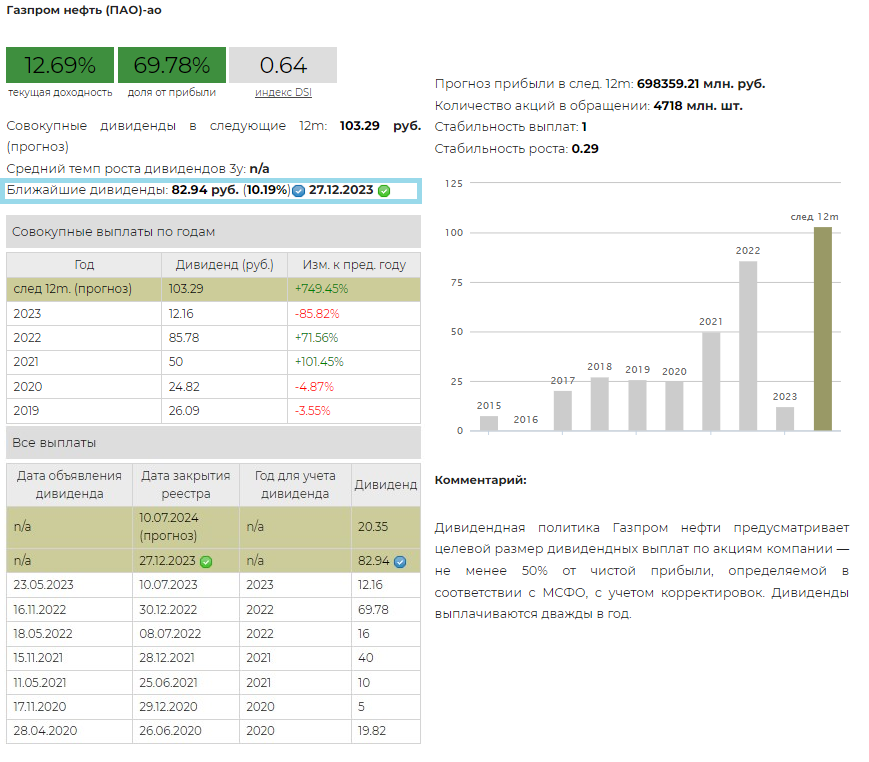Click the Дата закрытия реестра column header
Screen dimensions: 869x762
pos(185,484)
